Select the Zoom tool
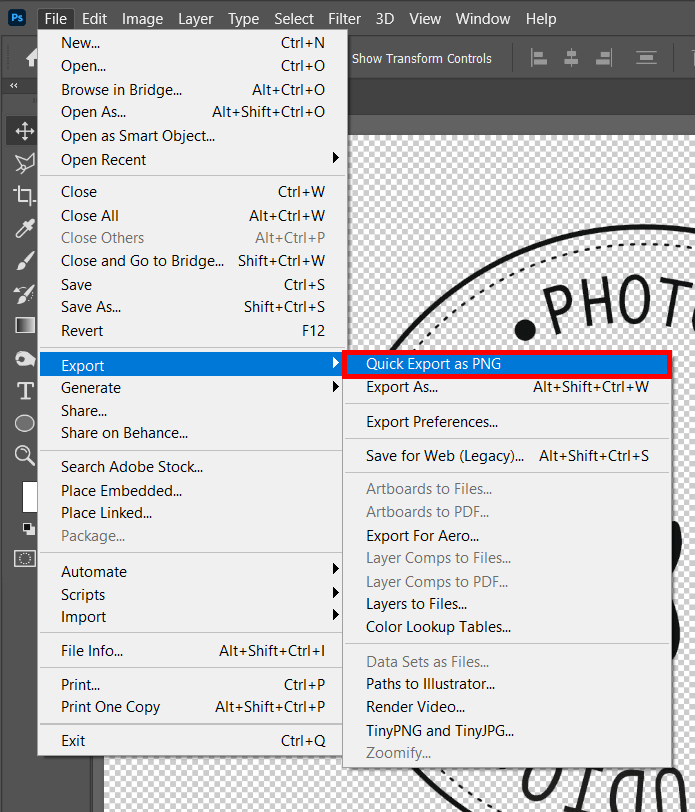Image resolution: width=695 pixels, height=812 pixels. click(24, 455)
